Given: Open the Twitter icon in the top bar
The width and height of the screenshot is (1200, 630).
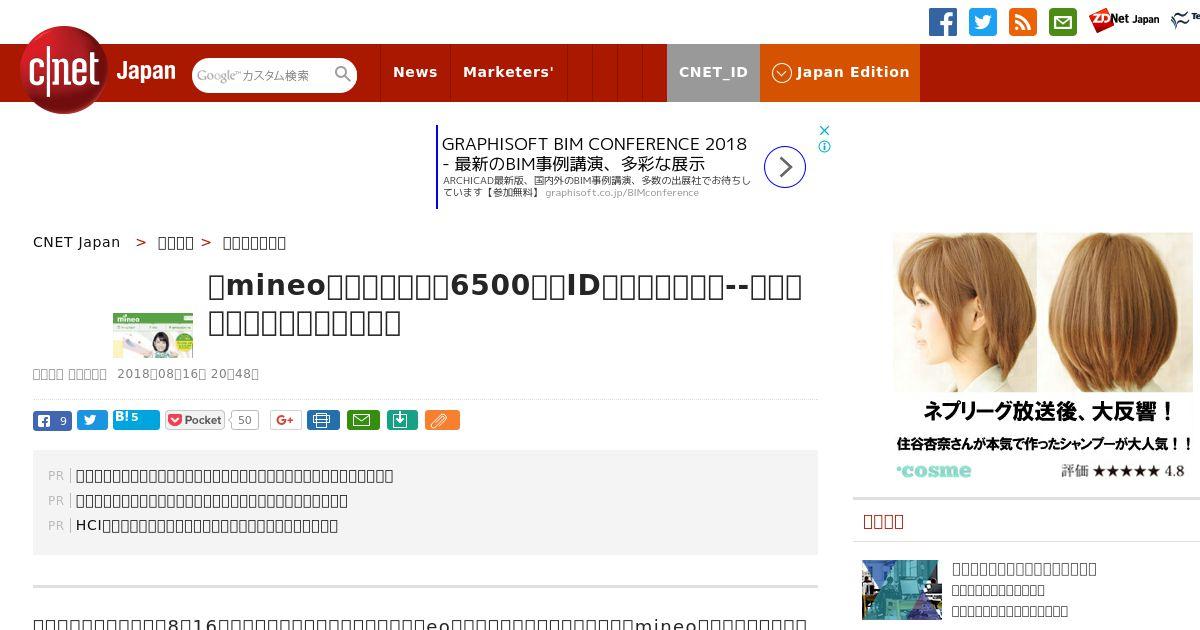Looking at the screenshot, I should point(983,22).
